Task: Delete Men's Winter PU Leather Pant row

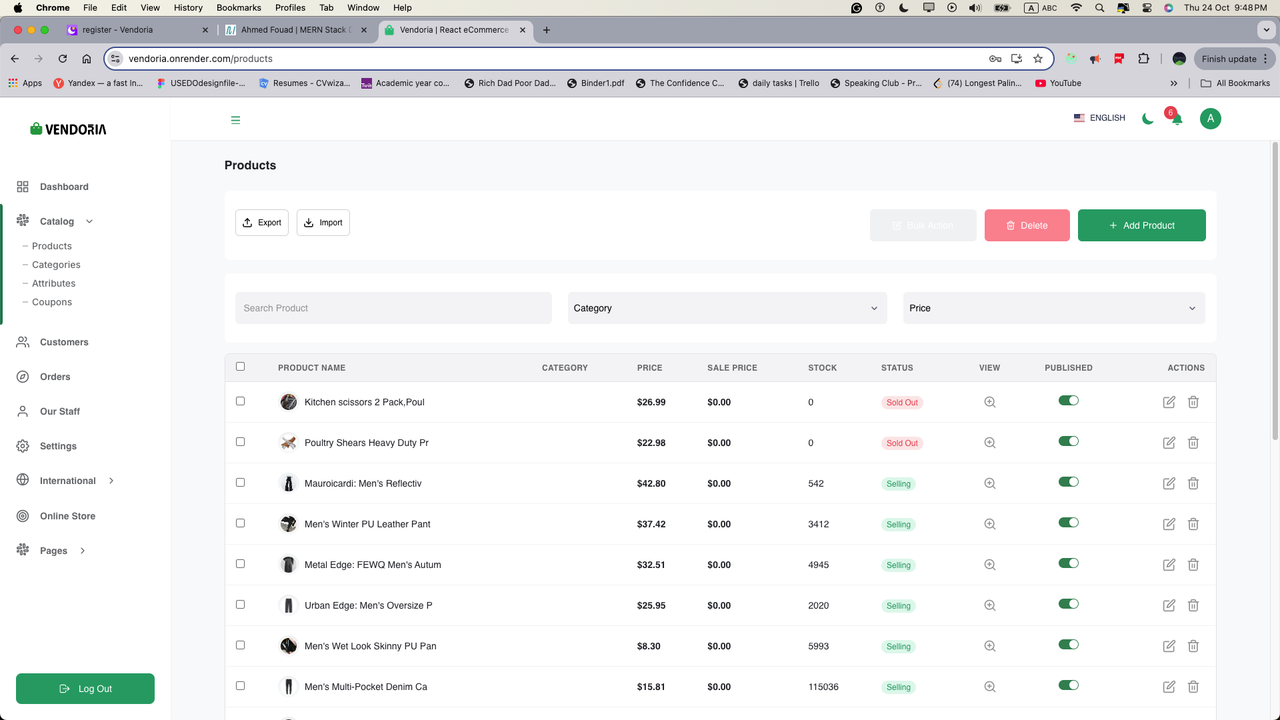Action: click(1193, 524)
